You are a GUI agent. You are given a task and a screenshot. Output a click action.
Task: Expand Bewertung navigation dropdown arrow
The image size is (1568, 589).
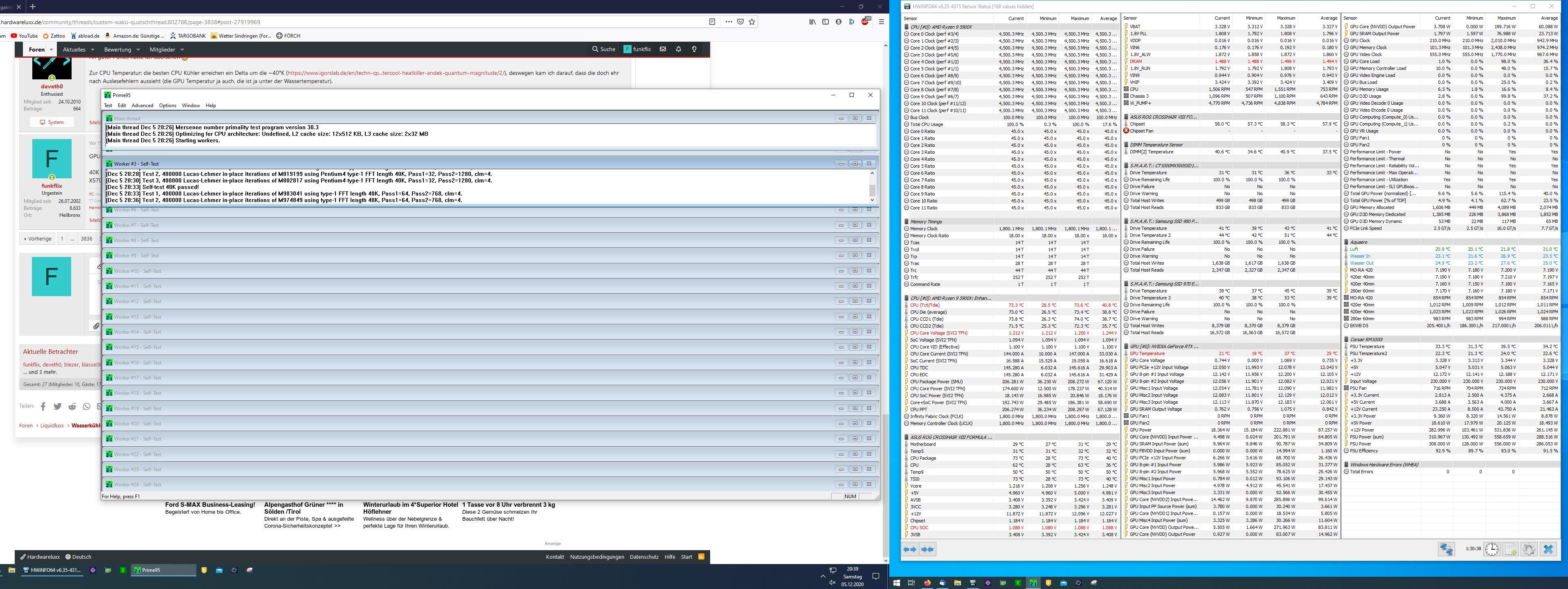pyautogui.click(x=138, y=50)
